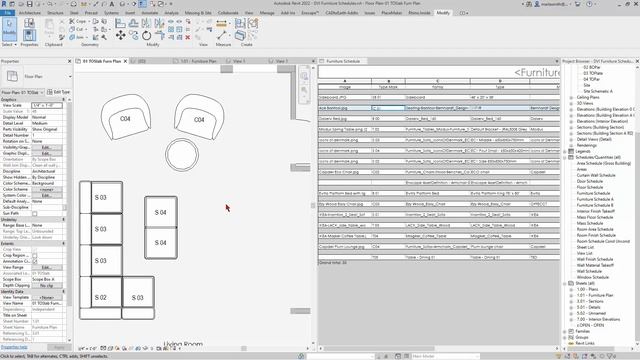Screen dimensions: 640x360
Task: Click the Schedules/Quantities icon in Project Browser
Action: 571,157
